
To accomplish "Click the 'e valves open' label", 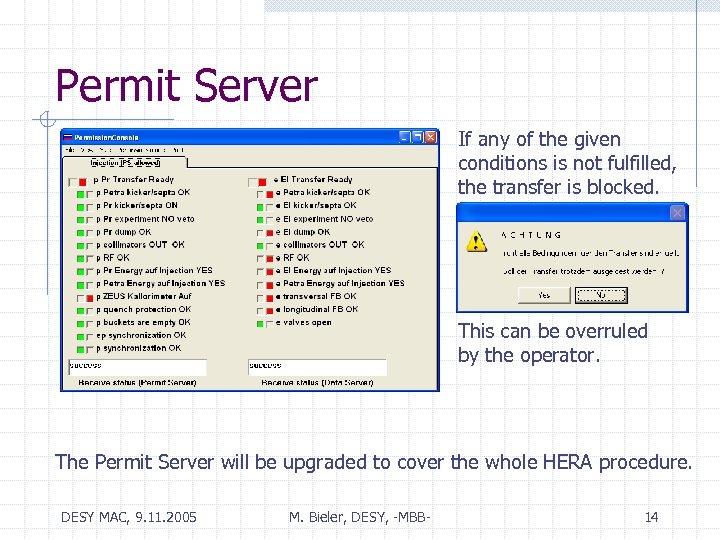I will 304,322.
